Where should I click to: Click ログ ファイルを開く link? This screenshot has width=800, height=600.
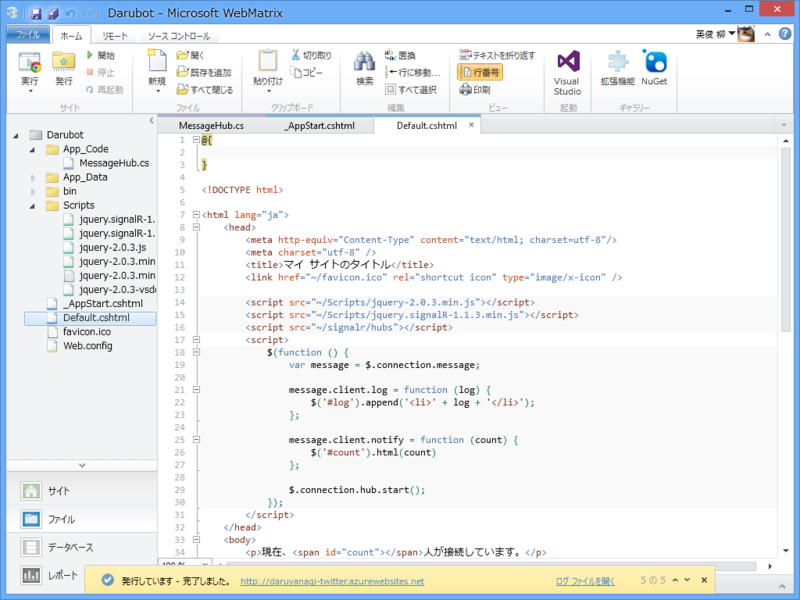point(585,581)
